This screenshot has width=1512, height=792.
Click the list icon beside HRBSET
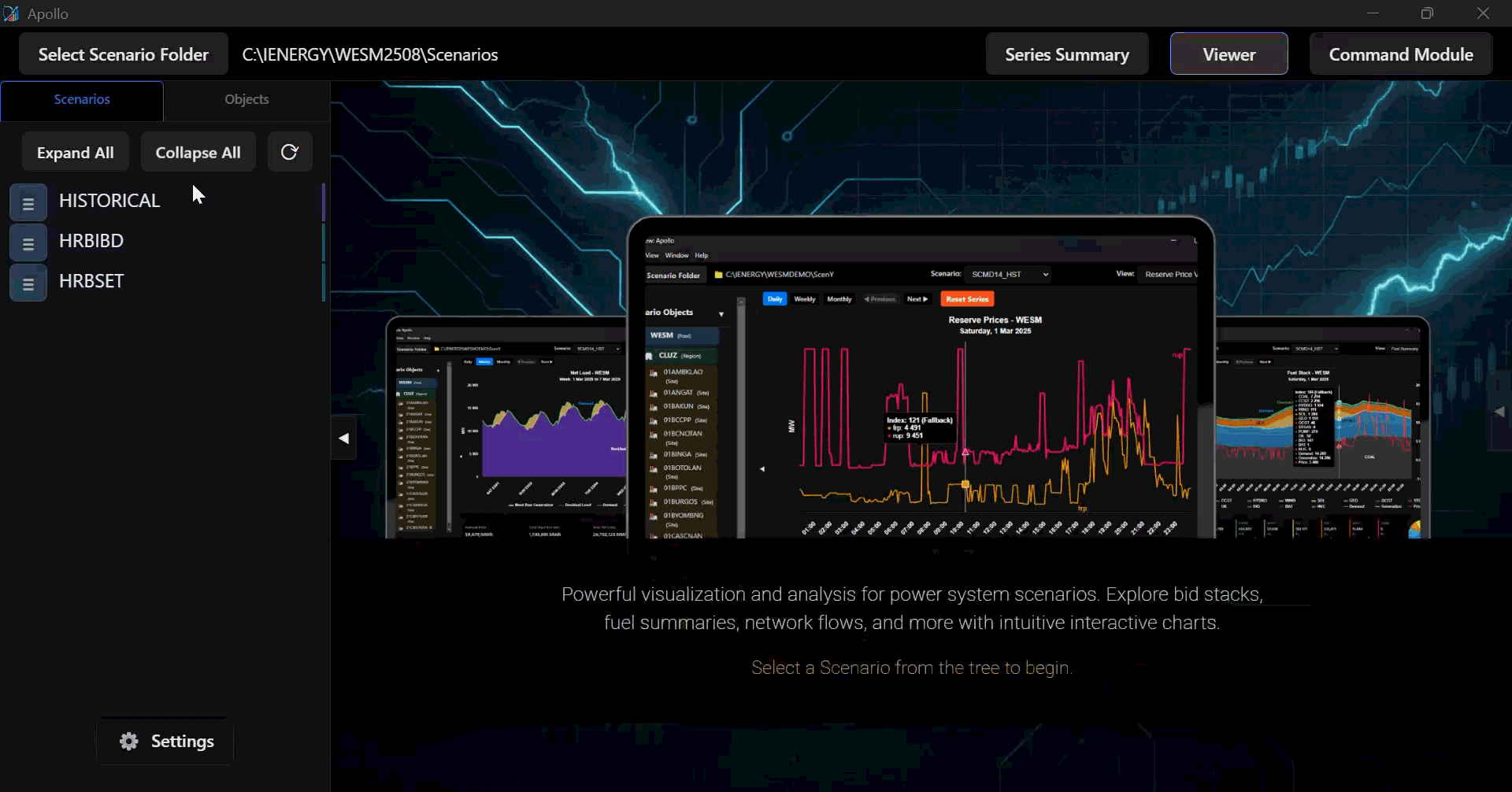point(28,283)
